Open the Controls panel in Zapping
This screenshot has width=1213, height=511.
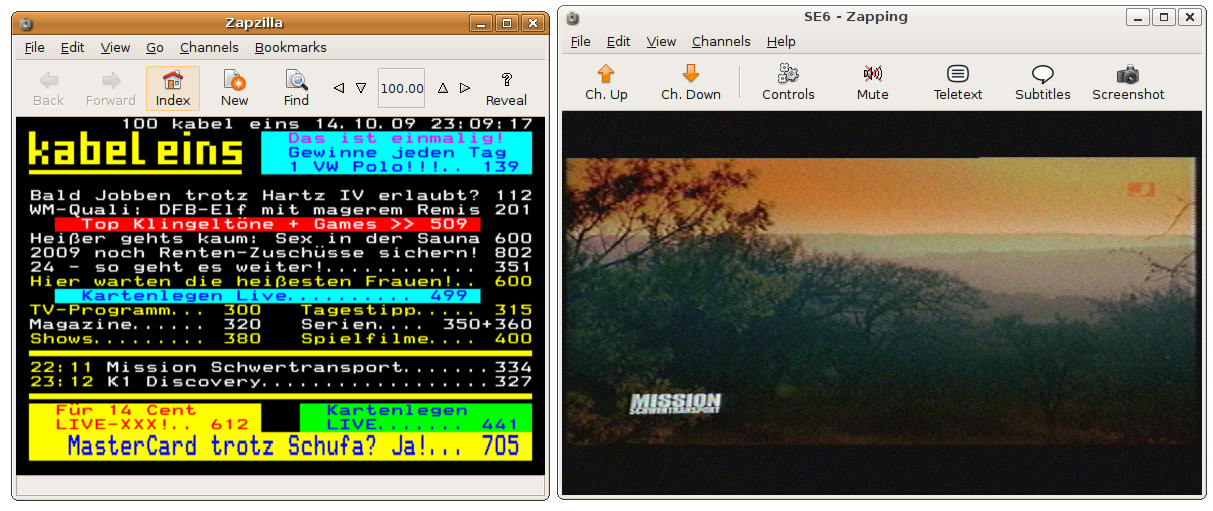(788, 83)
